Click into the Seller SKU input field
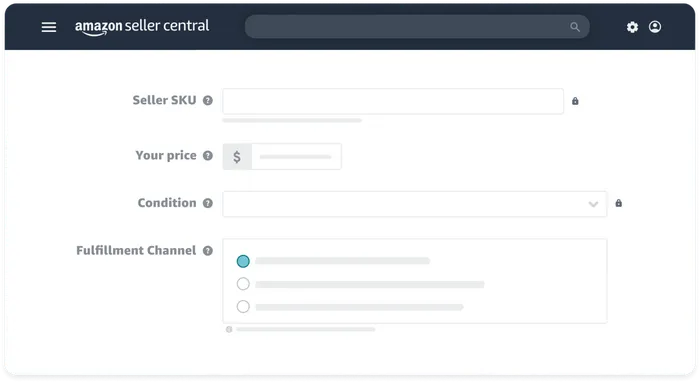Viewport: 700px width, 382px height. click(x=393, y=101)
